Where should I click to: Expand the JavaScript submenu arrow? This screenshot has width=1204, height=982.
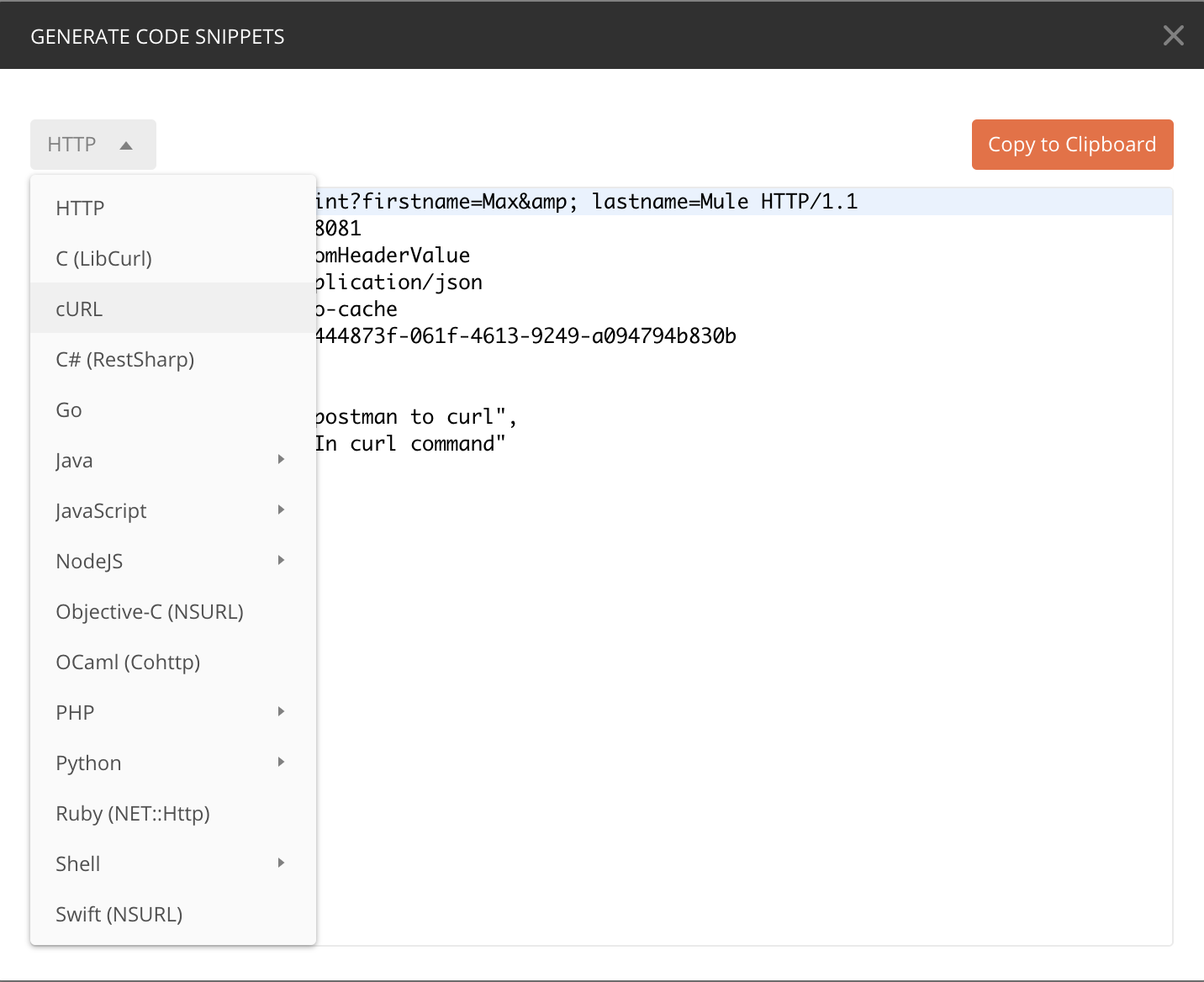(x=281, y=510)
